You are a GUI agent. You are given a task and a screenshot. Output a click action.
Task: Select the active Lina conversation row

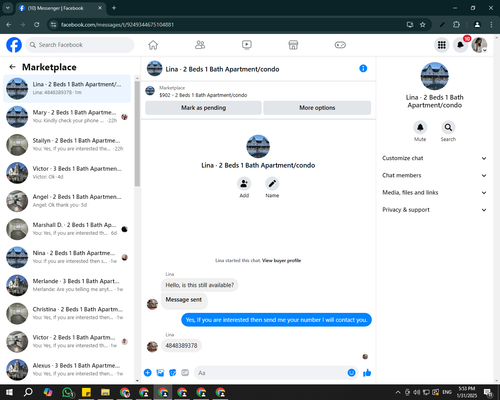coord(67,89)
